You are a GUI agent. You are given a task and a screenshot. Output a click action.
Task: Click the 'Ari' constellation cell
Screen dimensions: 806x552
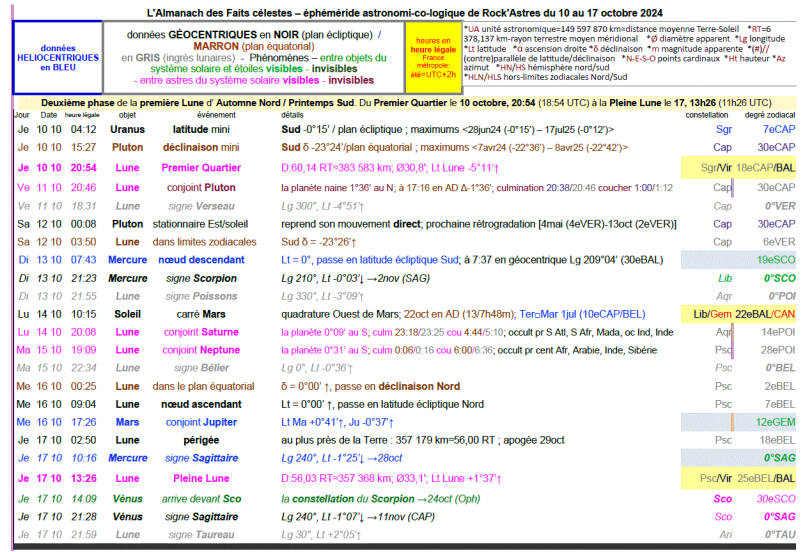coord(726,535)
